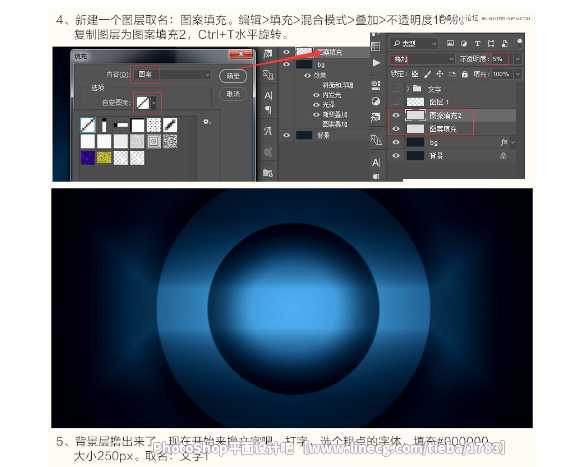Screen dimensions: 561x467
Task: Select bg layer thumbnail in left panel
Action: click(304, 64)
